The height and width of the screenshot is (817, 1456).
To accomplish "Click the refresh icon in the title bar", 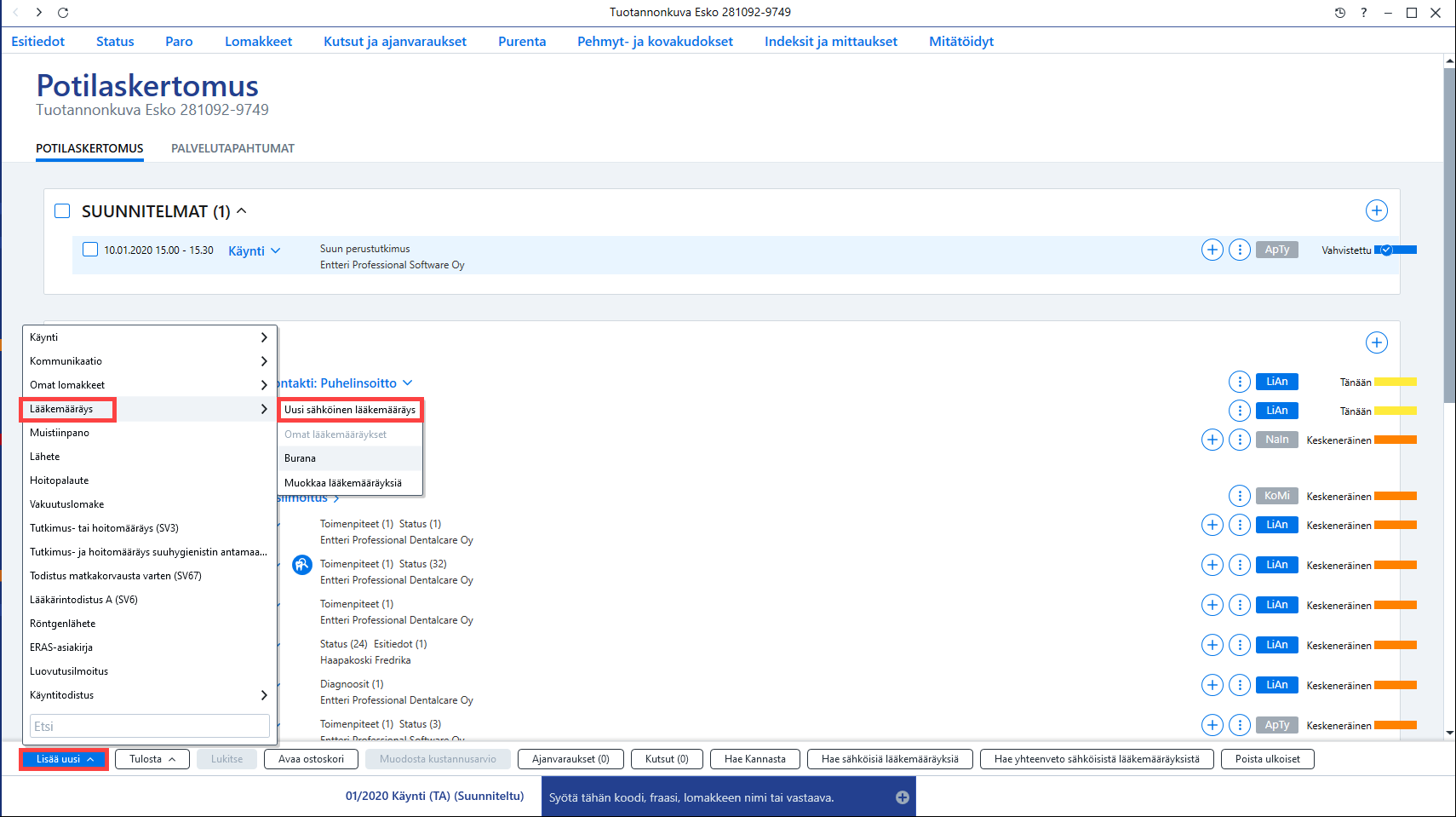I will [63, 13].
